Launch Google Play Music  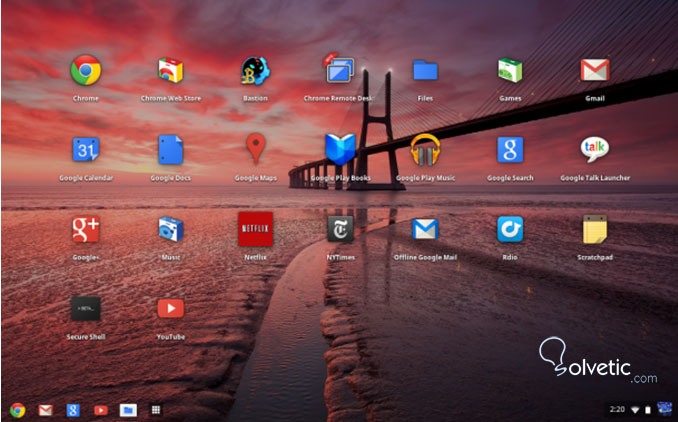coord(425,150)
